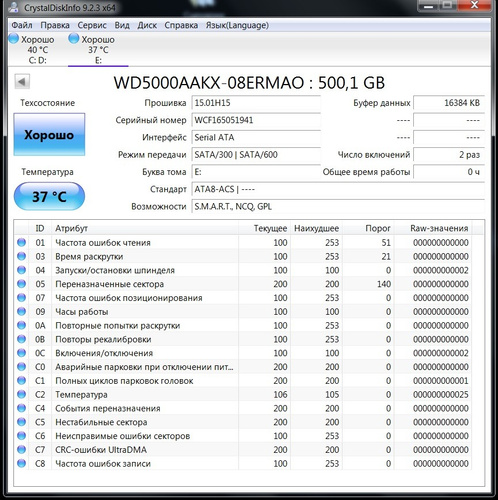Open the Диск menu
Image resolution: width=498 pixels, height=500 pixels.
(x=147, y=25)
